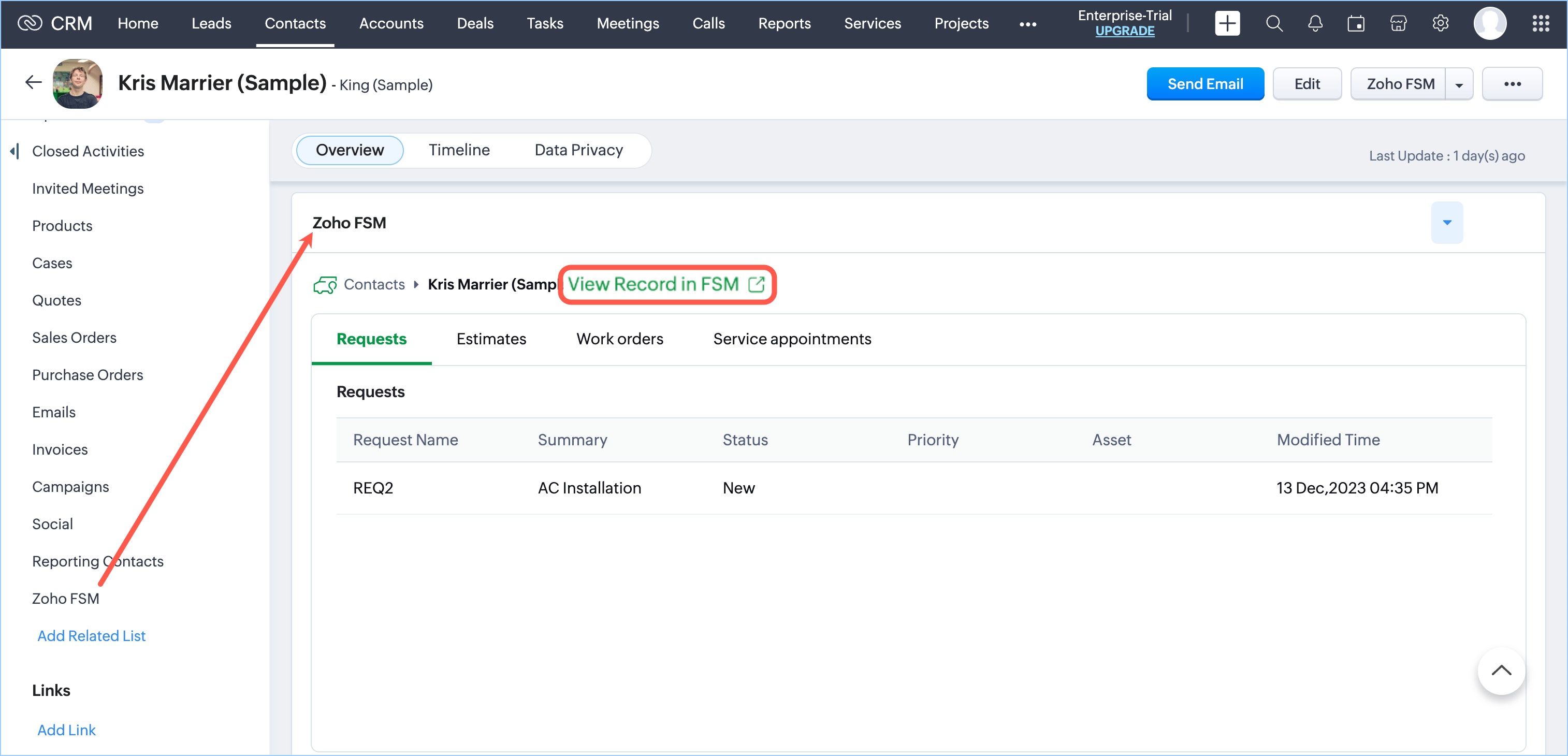Click the Add Related List link

pyautogui.click(x=91, y=635)
